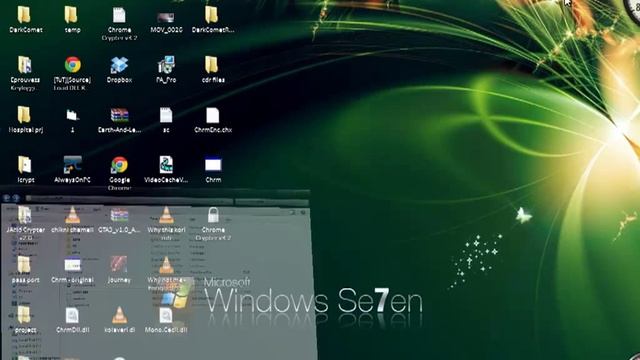Open the pass port folder

coord(24,265)
